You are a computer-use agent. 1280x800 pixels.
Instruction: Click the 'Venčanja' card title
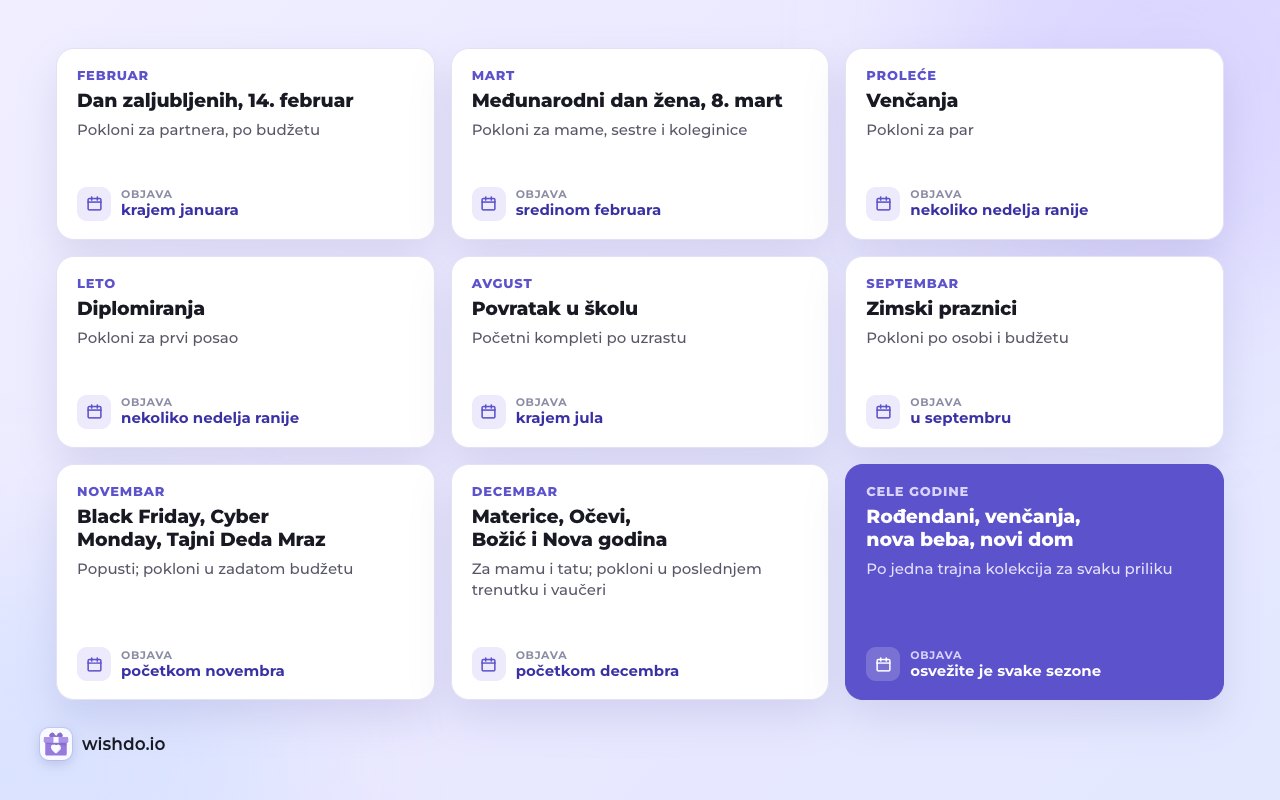912,101
